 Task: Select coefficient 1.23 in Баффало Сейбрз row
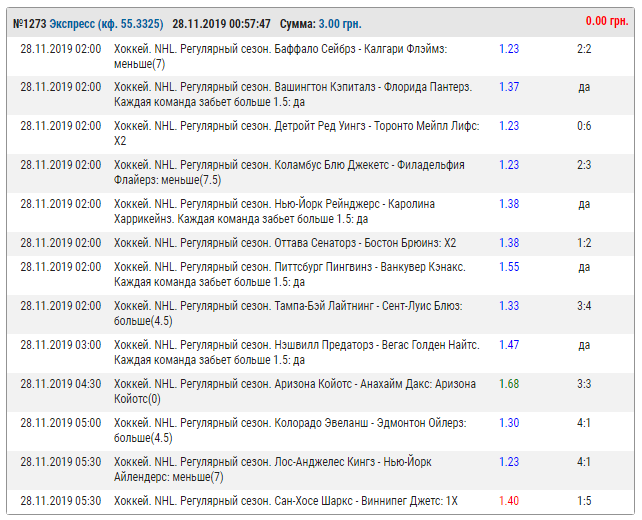[x=509, y=49]
